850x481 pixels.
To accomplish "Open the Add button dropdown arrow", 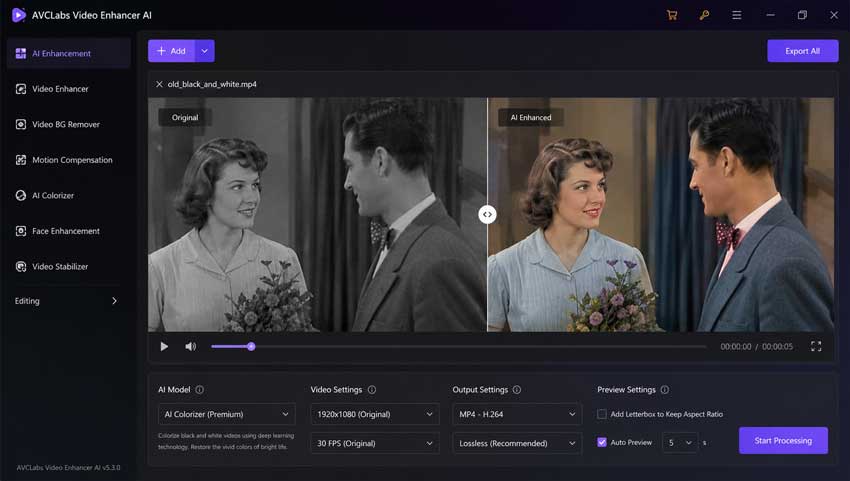I will [x=205, y=51].
